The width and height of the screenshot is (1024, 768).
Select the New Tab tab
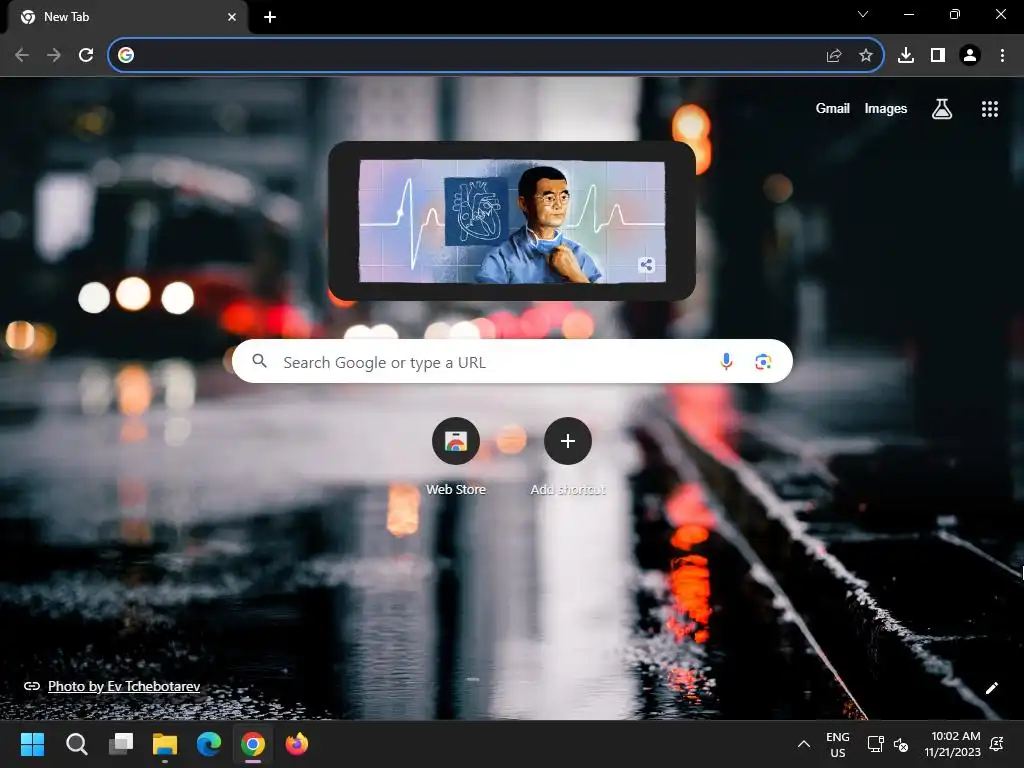(128, 17)
